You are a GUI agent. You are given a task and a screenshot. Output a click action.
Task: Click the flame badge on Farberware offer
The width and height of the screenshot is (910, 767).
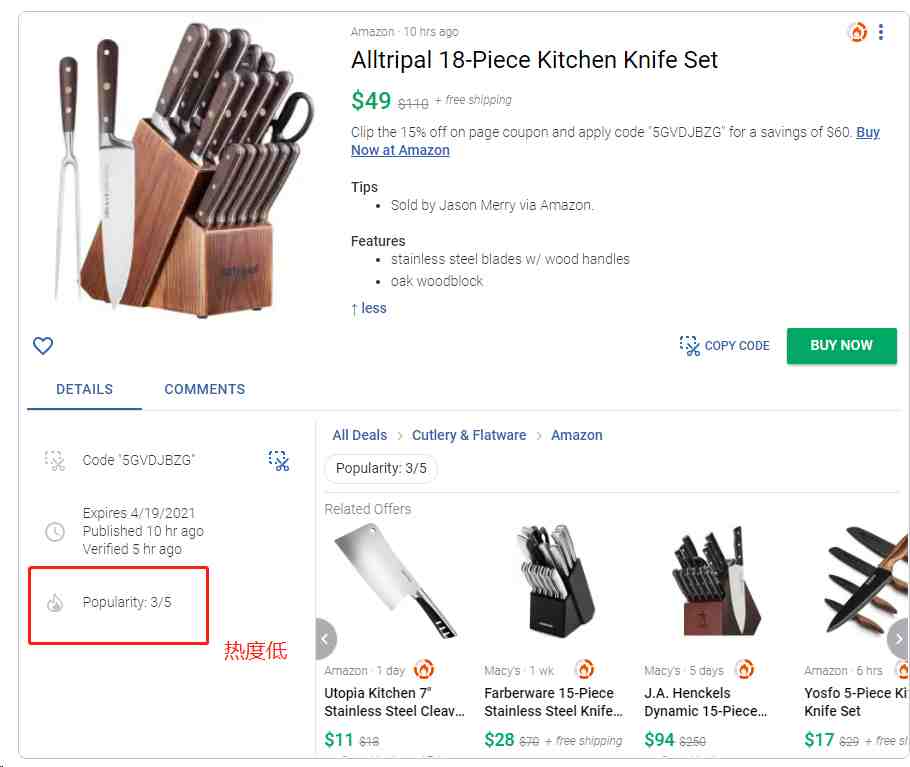584,670
